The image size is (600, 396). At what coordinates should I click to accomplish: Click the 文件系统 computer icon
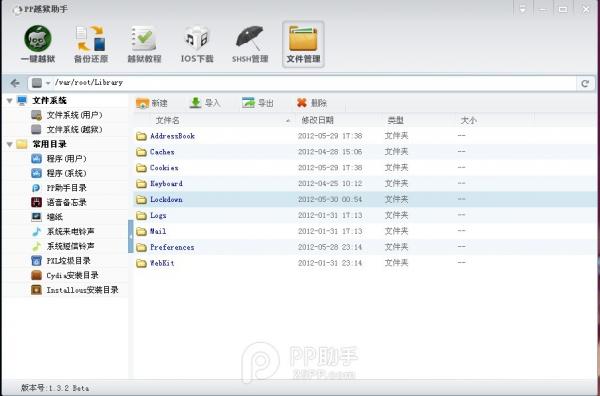coord(22,101)
